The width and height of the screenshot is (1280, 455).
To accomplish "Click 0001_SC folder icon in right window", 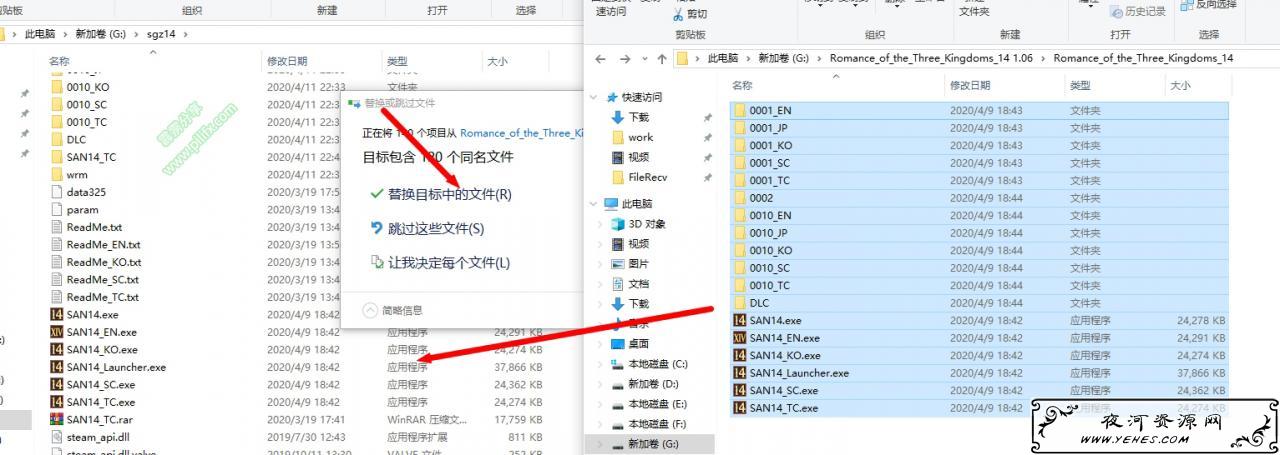I will pos(740,163).
